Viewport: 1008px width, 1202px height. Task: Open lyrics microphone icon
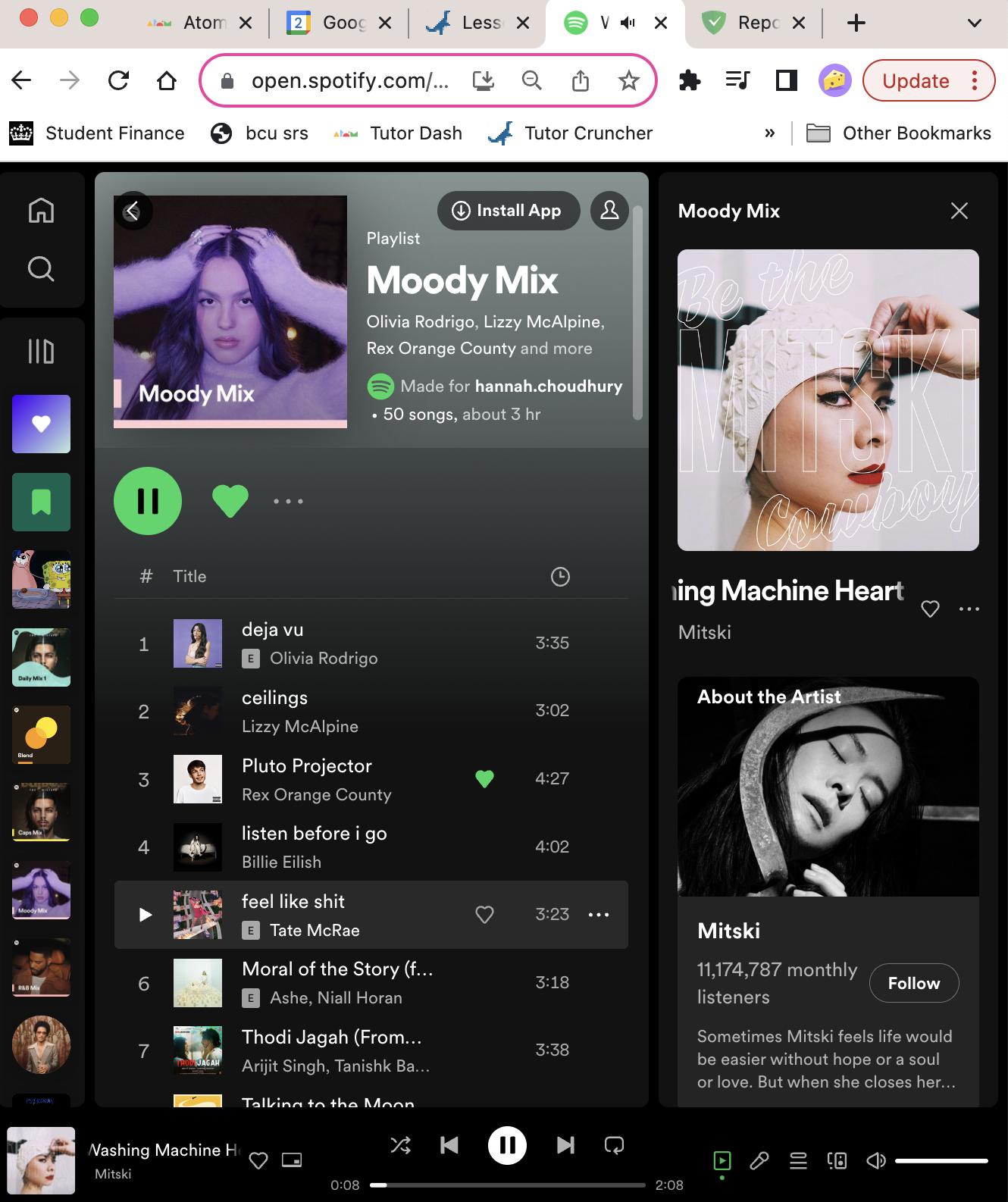(759, 1160)
